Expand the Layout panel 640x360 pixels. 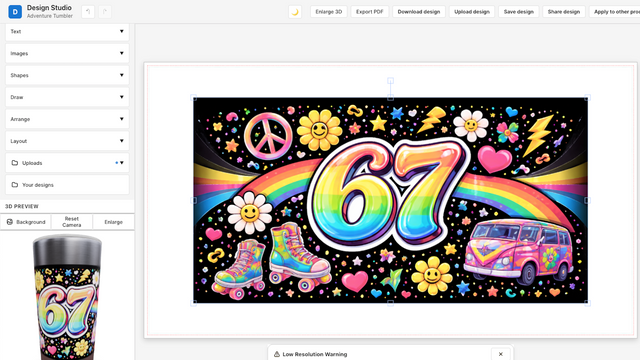[x=67, y=141]
